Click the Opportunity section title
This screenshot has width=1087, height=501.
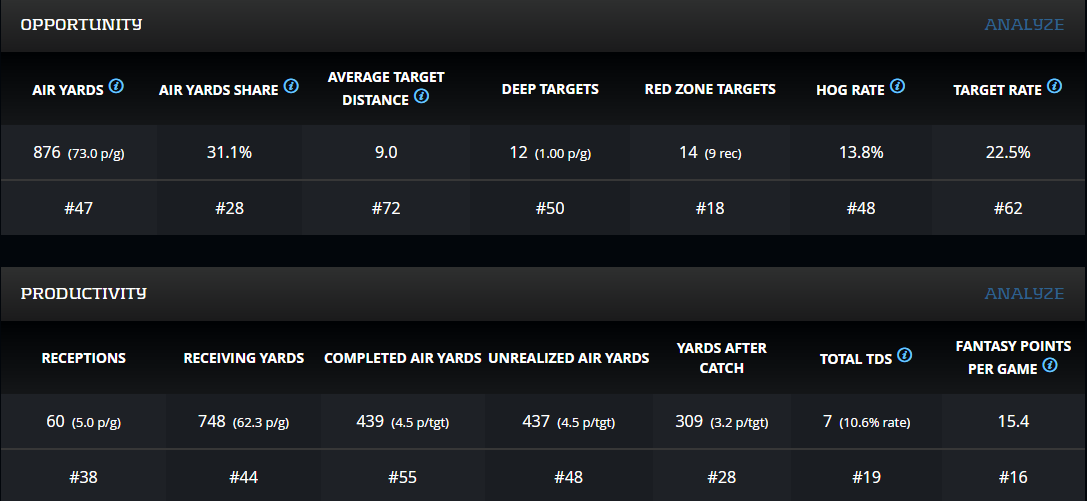(x=81, y=24)
